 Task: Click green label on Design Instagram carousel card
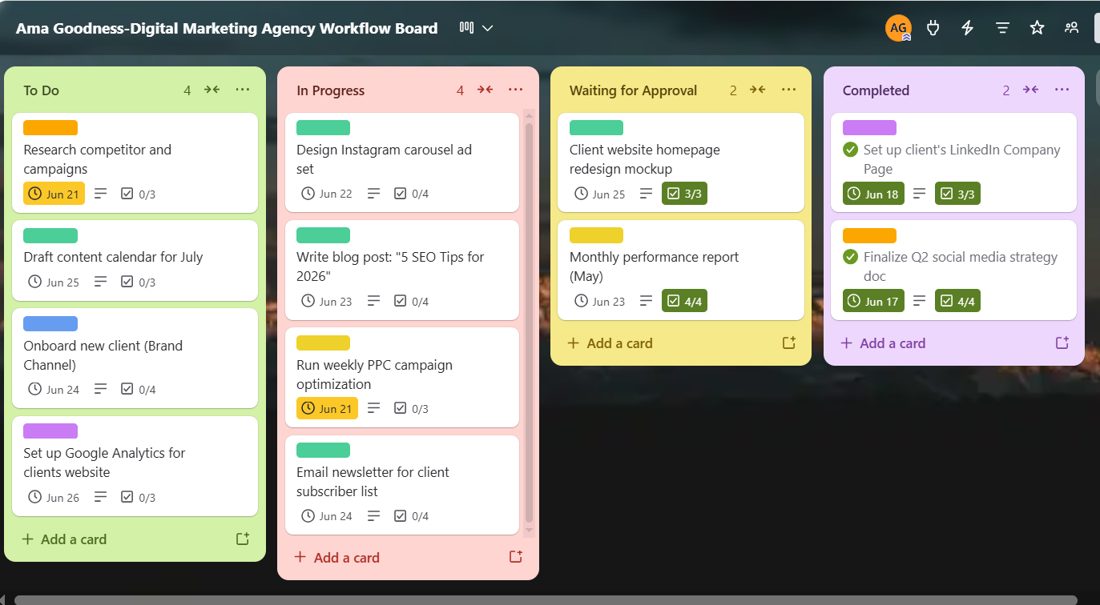click(323, 128)
